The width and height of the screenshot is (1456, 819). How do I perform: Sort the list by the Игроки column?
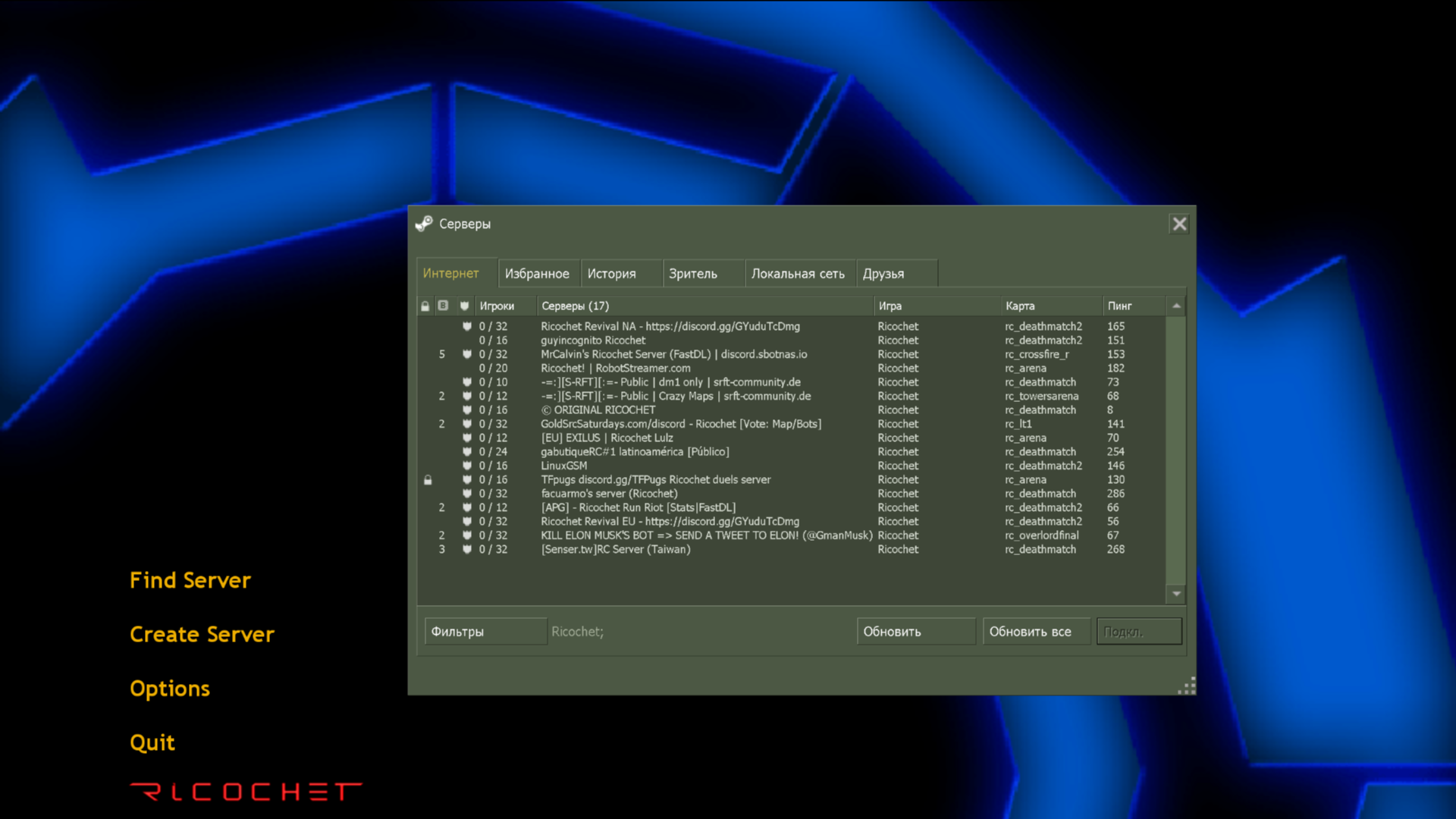(497, 306)
